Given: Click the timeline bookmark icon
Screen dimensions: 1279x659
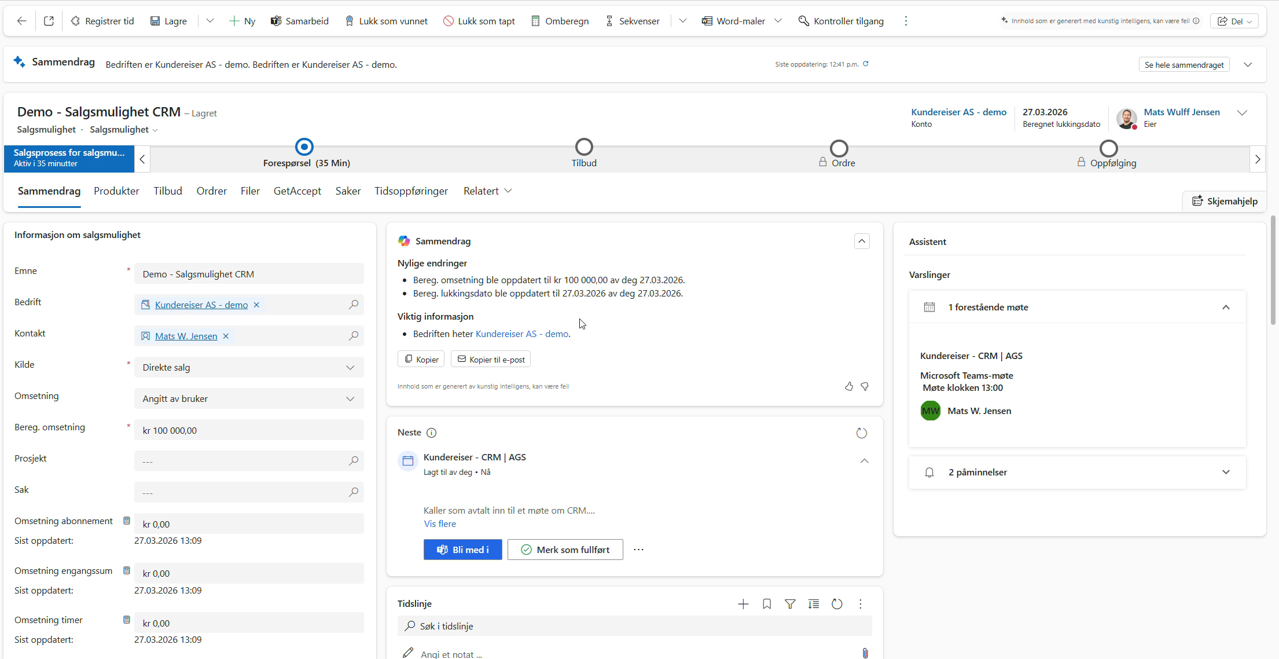Looking at the screenshot, I should pyautogui.click(x=767, y=604).
